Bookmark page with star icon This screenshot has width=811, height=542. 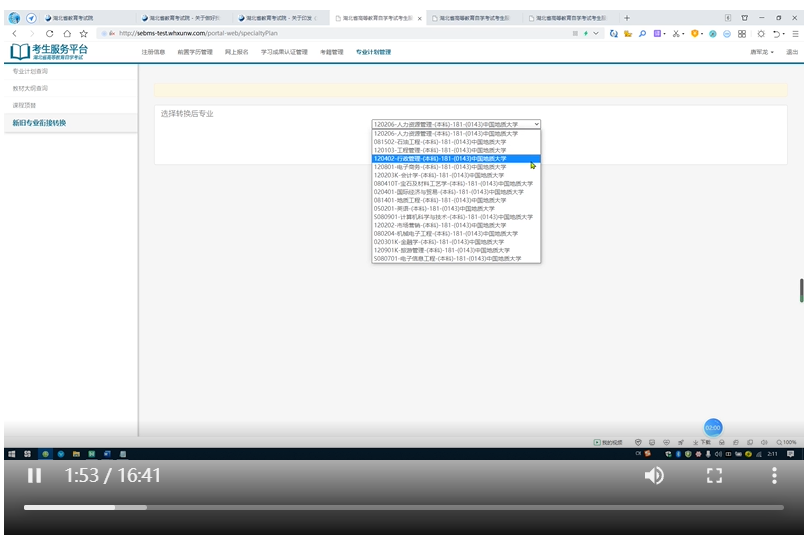click(x=84, y=33)
